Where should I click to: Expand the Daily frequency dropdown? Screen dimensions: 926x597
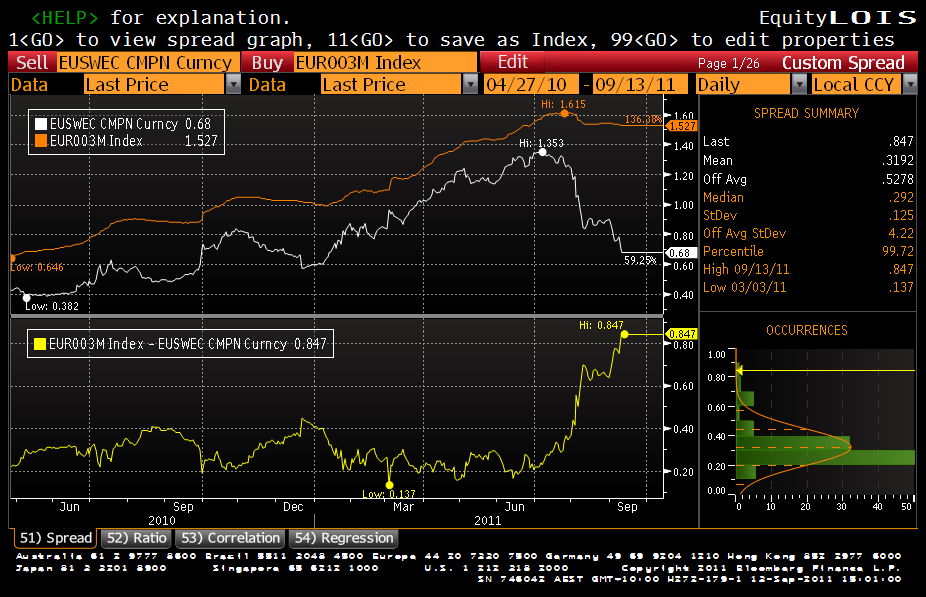(799, 84)
